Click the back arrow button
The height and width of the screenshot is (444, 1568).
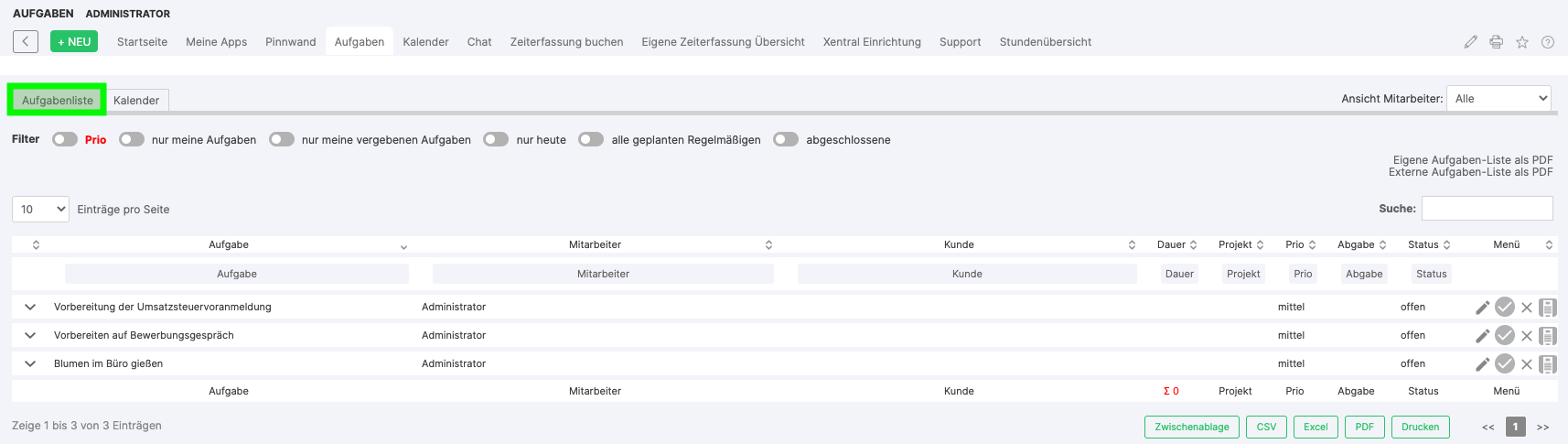coord(26,41)
